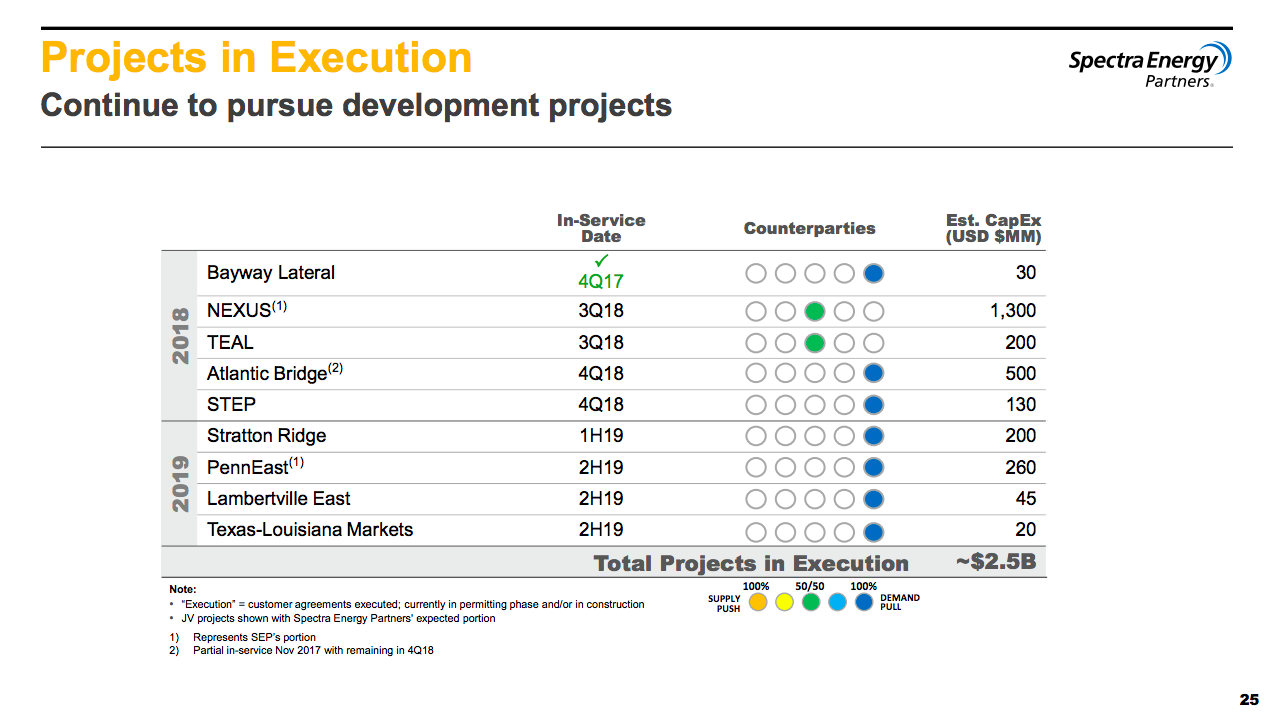1273x714 pixels.
Task: Expand the Atlantic Bridge footnote marker (2)
Action: (334, 366)
